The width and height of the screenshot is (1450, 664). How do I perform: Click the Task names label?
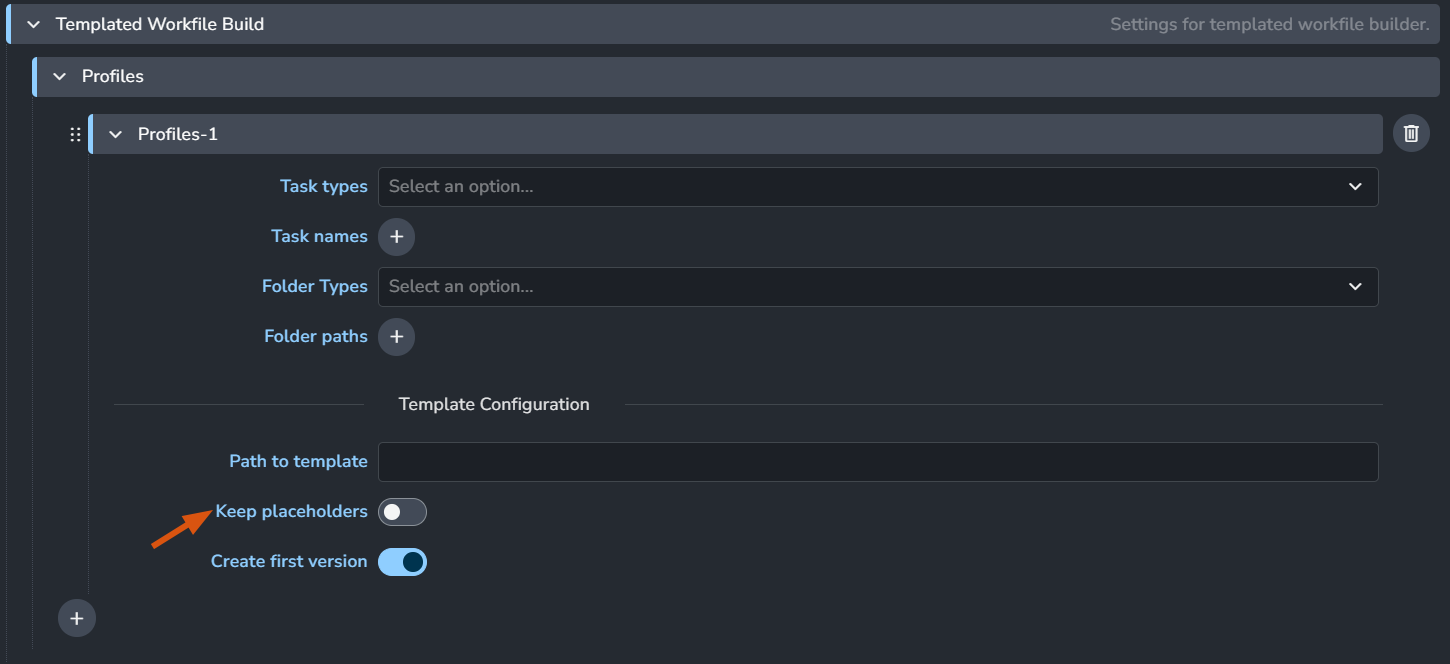[319, 237]
